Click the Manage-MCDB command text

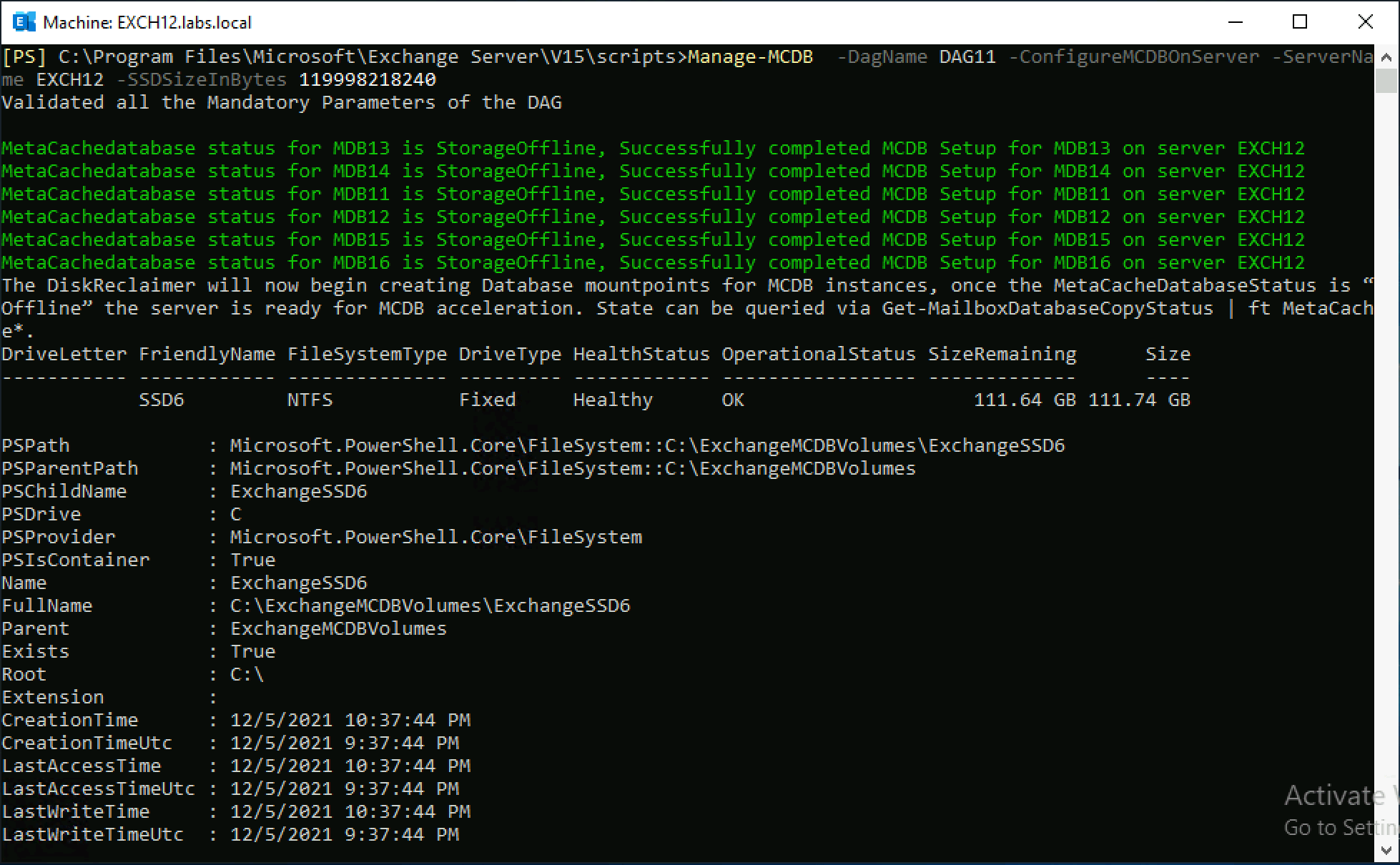[x=749, y=56]
